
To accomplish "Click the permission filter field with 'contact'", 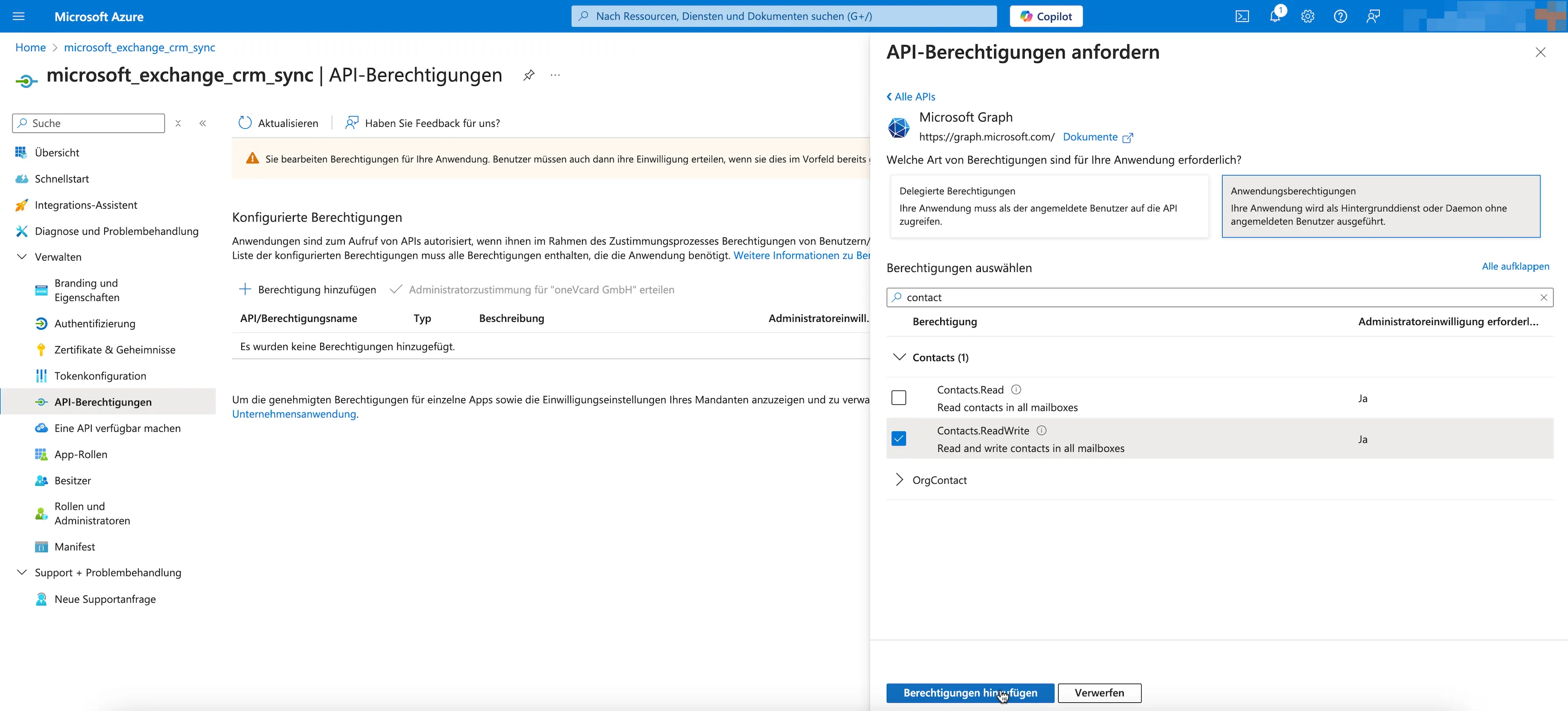I will point(1220,297).
